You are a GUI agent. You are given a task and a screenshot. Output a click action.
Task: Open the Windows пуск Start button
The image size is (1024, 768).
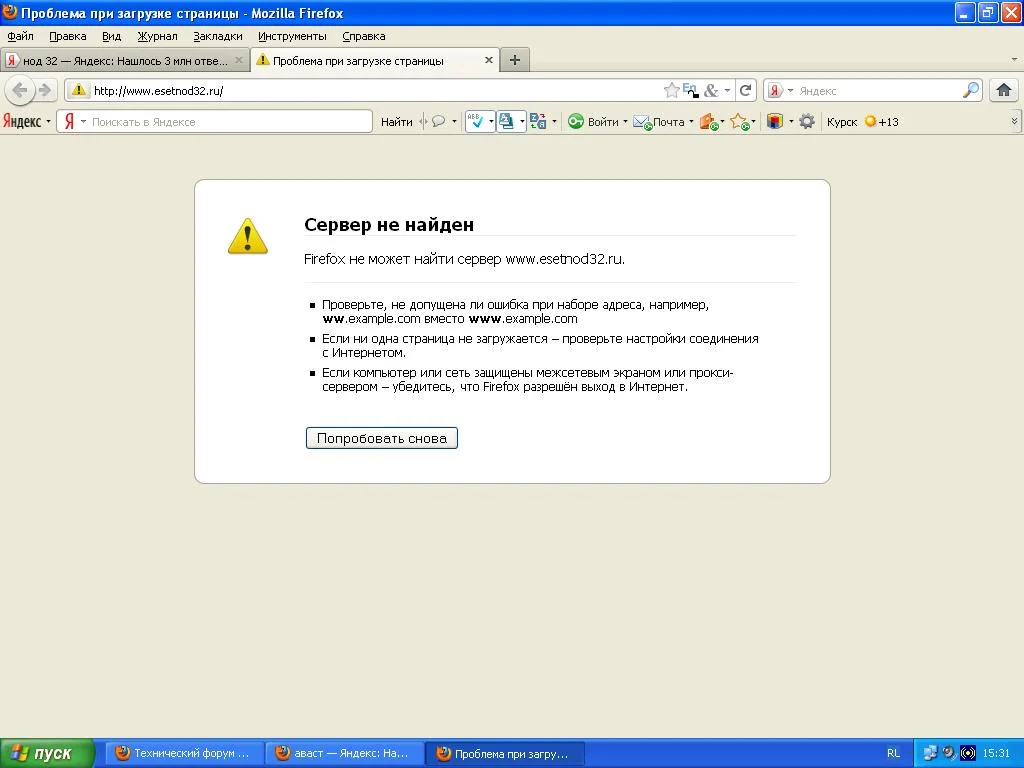47,753
